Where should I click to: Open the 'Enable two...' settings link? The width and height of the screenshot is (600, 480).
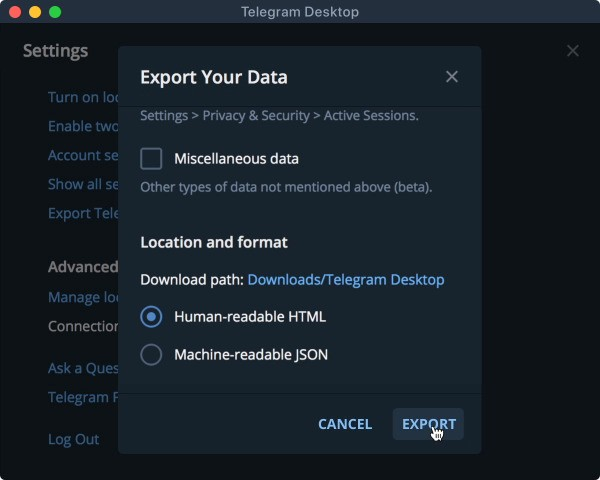[83, 127]
